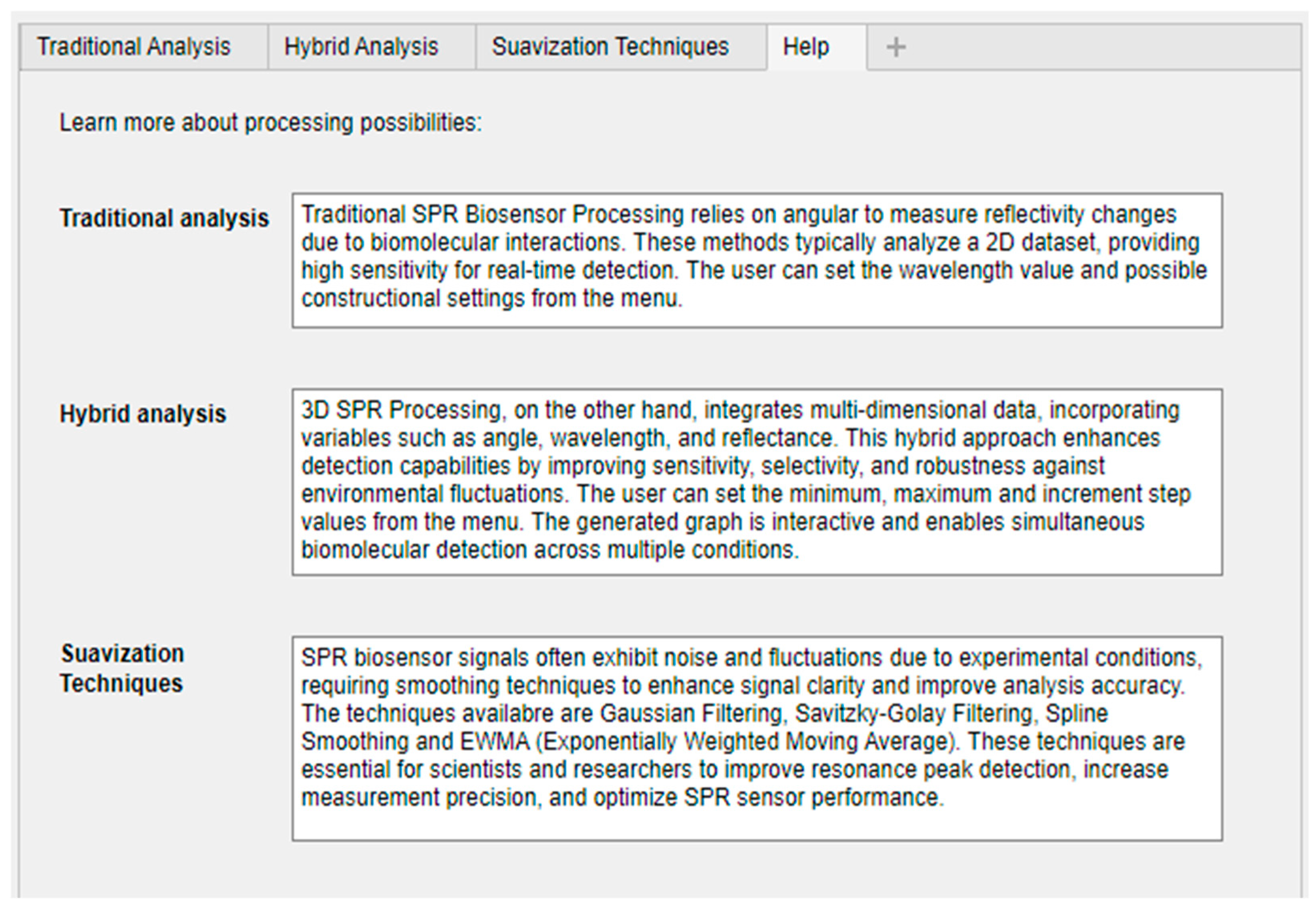Select the Help tab
The width and height of the screenshot is (1316, 909).
806,47
